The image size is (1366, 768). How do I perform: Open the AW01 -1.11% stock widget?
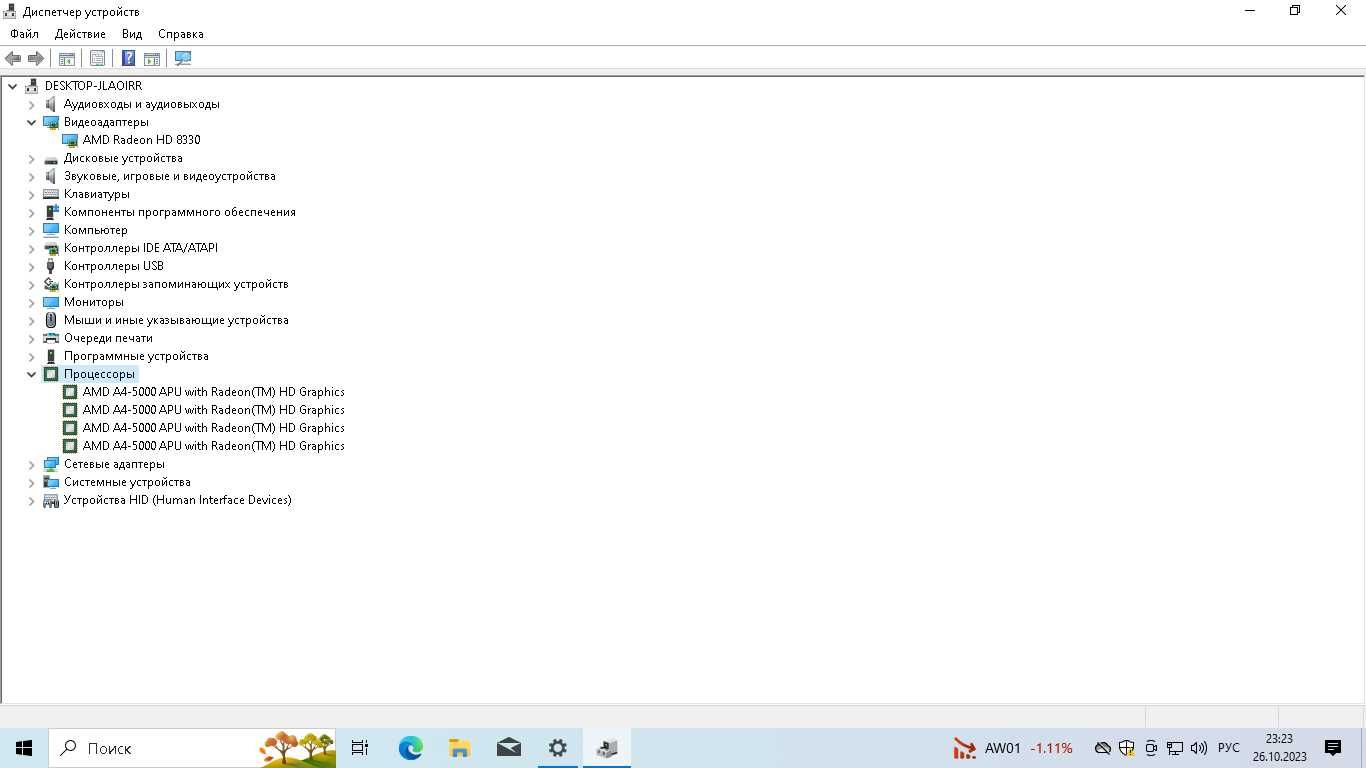(1013, 748)
